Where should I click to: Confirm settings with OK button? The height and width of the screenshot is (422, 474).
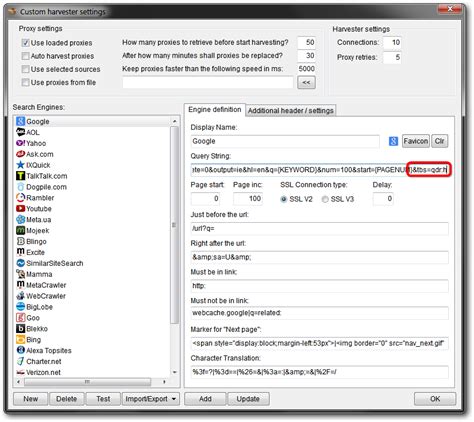tap(435, 399)
